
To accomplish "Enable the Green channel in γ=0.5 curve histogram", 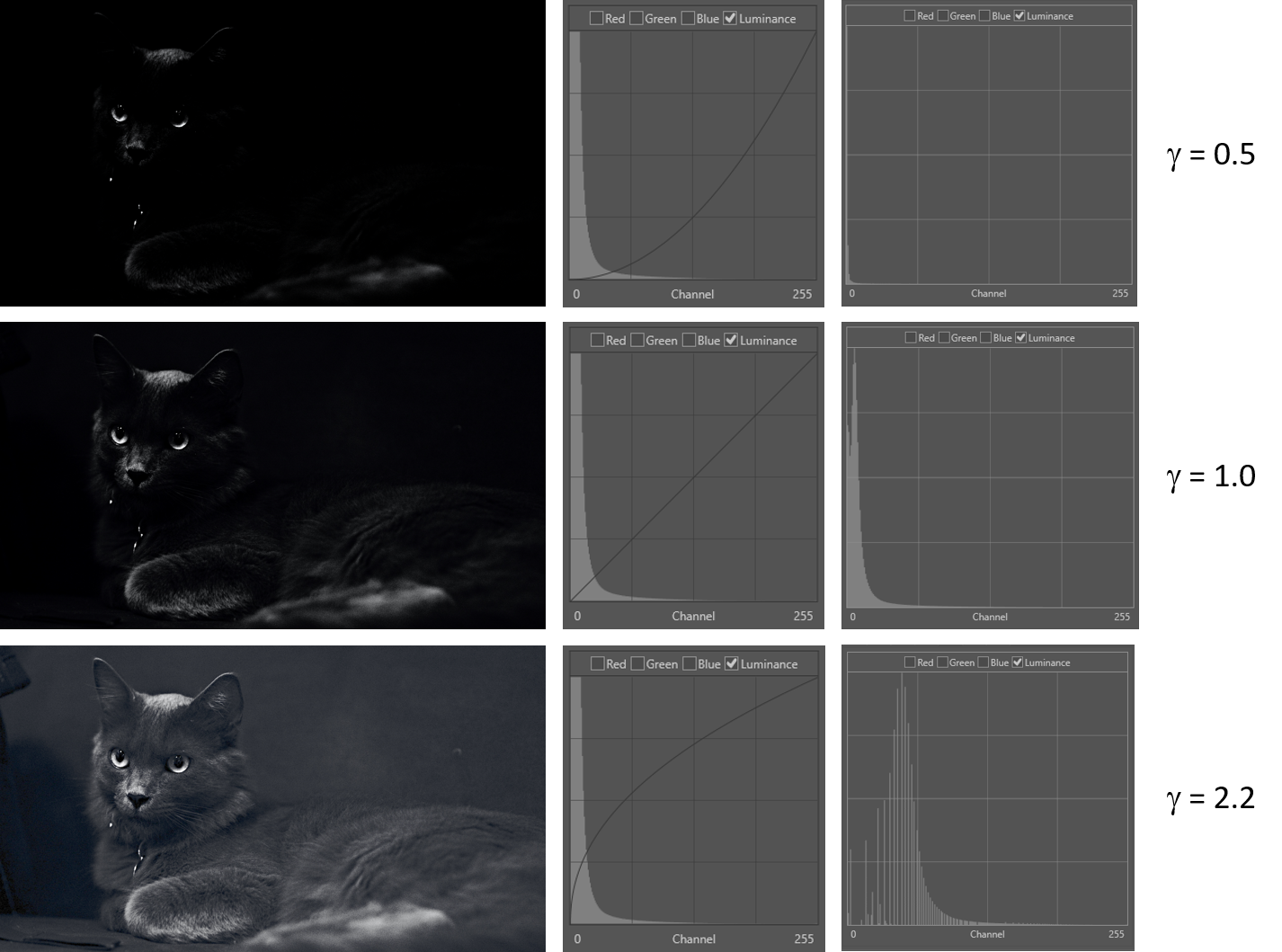I will pyautogui.click(x=637, y=18).
